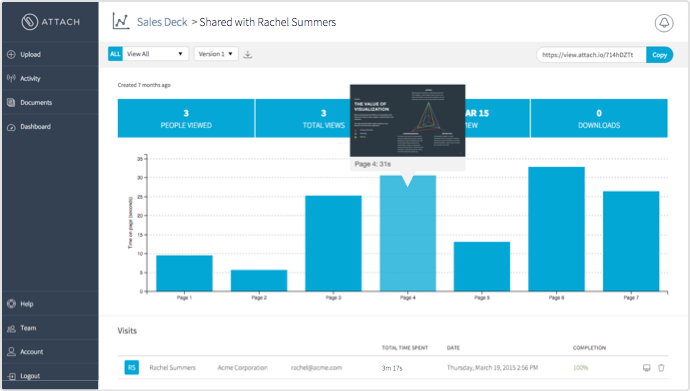The width and height of the screenshot is (690, 391).
Task: Click the download arrow icon beside Version
Action: pyautogui.click(x=248, y=55)
